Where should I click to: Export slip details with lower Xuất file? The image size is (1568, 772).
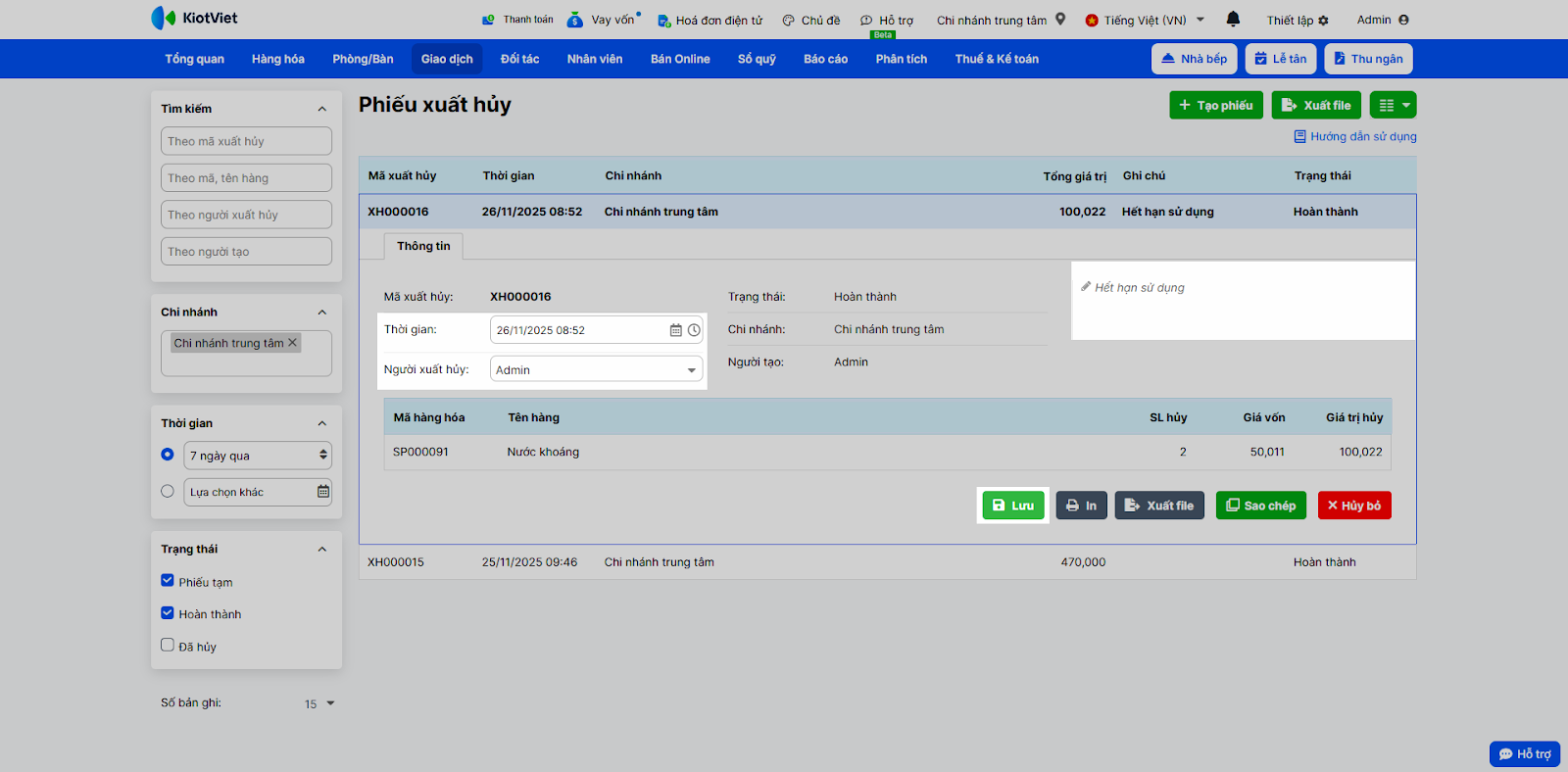pos(1159,506)
